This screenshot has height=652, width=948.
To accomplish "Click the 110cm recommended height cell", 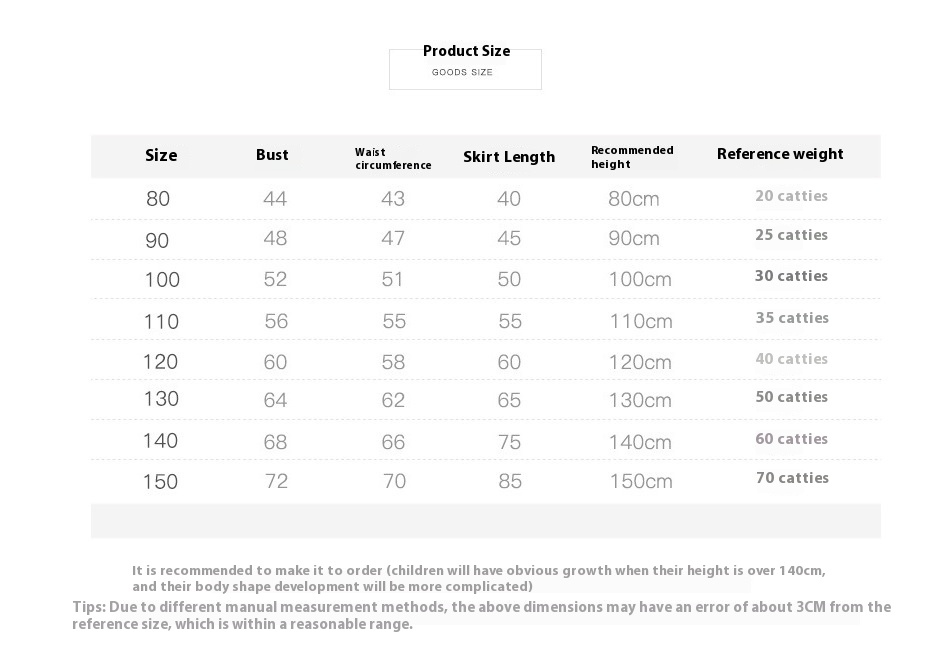I will point(641,322).
